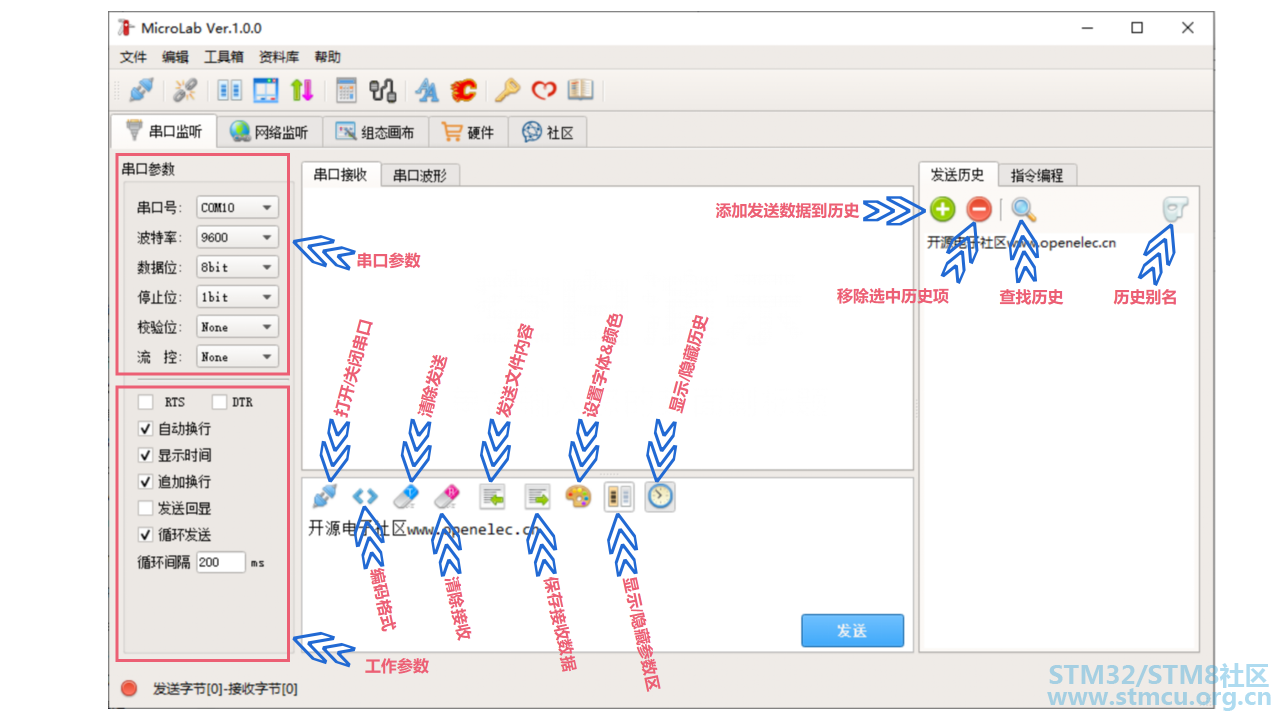Click the broken chain disconnect icon
1280x720 pixels.
coord(185,90)
